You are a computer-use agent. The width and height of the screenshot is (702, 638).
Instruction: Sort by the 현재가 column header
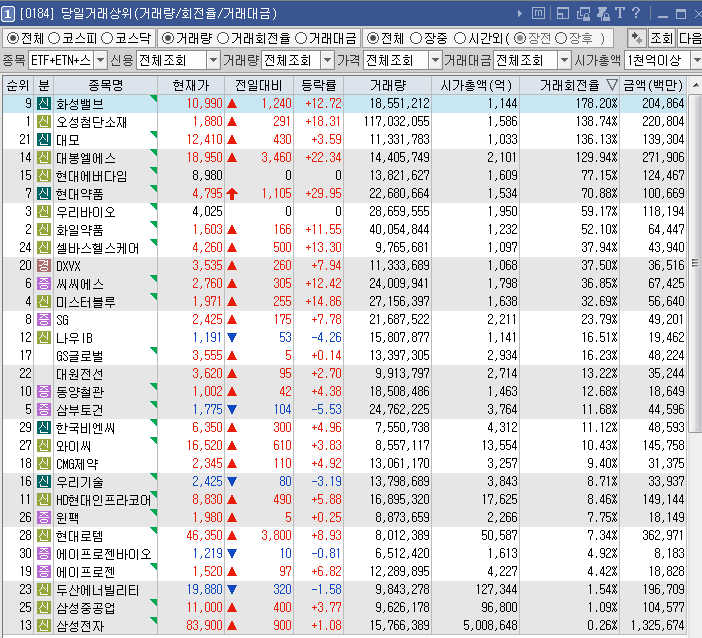(x=191, y=85)
